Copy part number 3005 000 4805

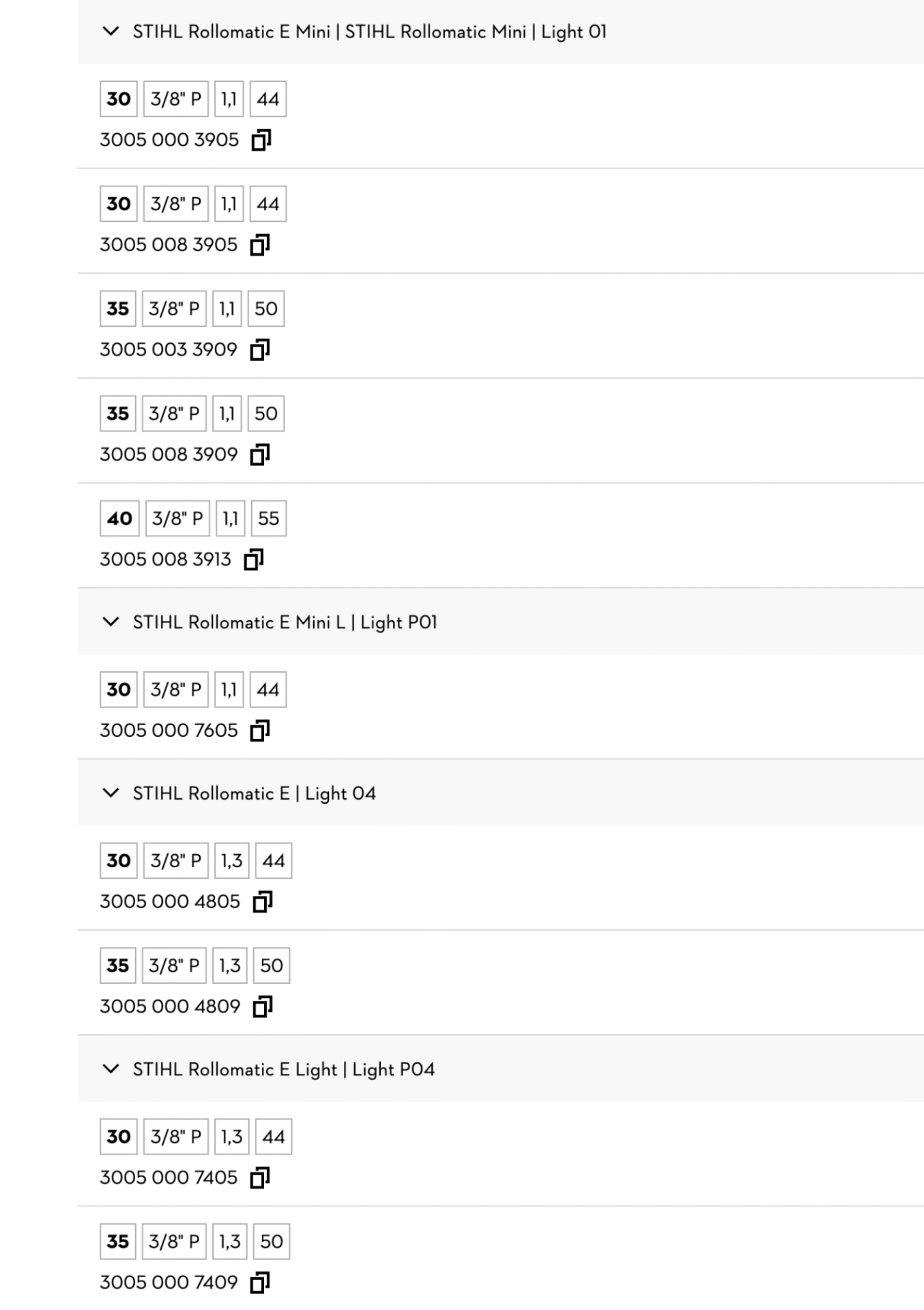point(263,902)
